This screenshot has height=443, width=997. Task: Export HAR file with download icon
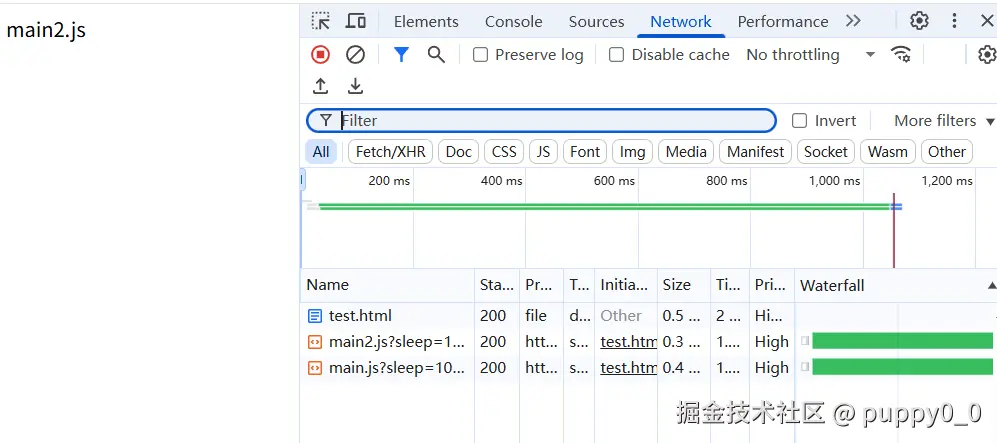coord(355,86)
